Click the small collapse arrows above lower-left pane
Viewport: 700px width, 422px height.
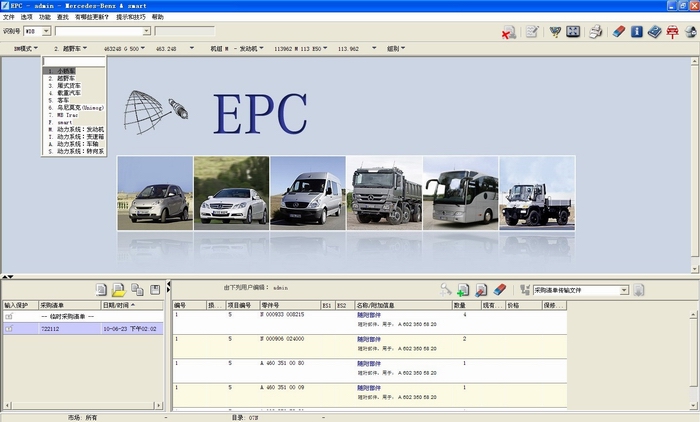click(x=8, y=277)
